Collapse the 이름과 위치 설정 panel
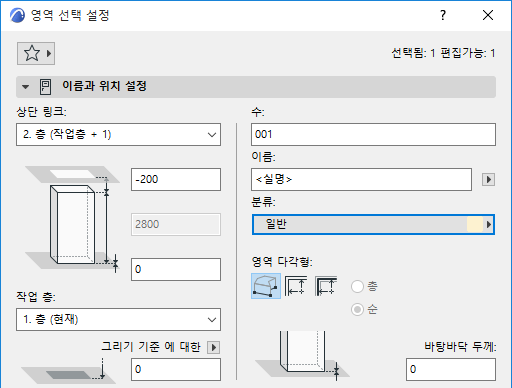This screenshot has height=388, width=512. click(x=26, y=87)
